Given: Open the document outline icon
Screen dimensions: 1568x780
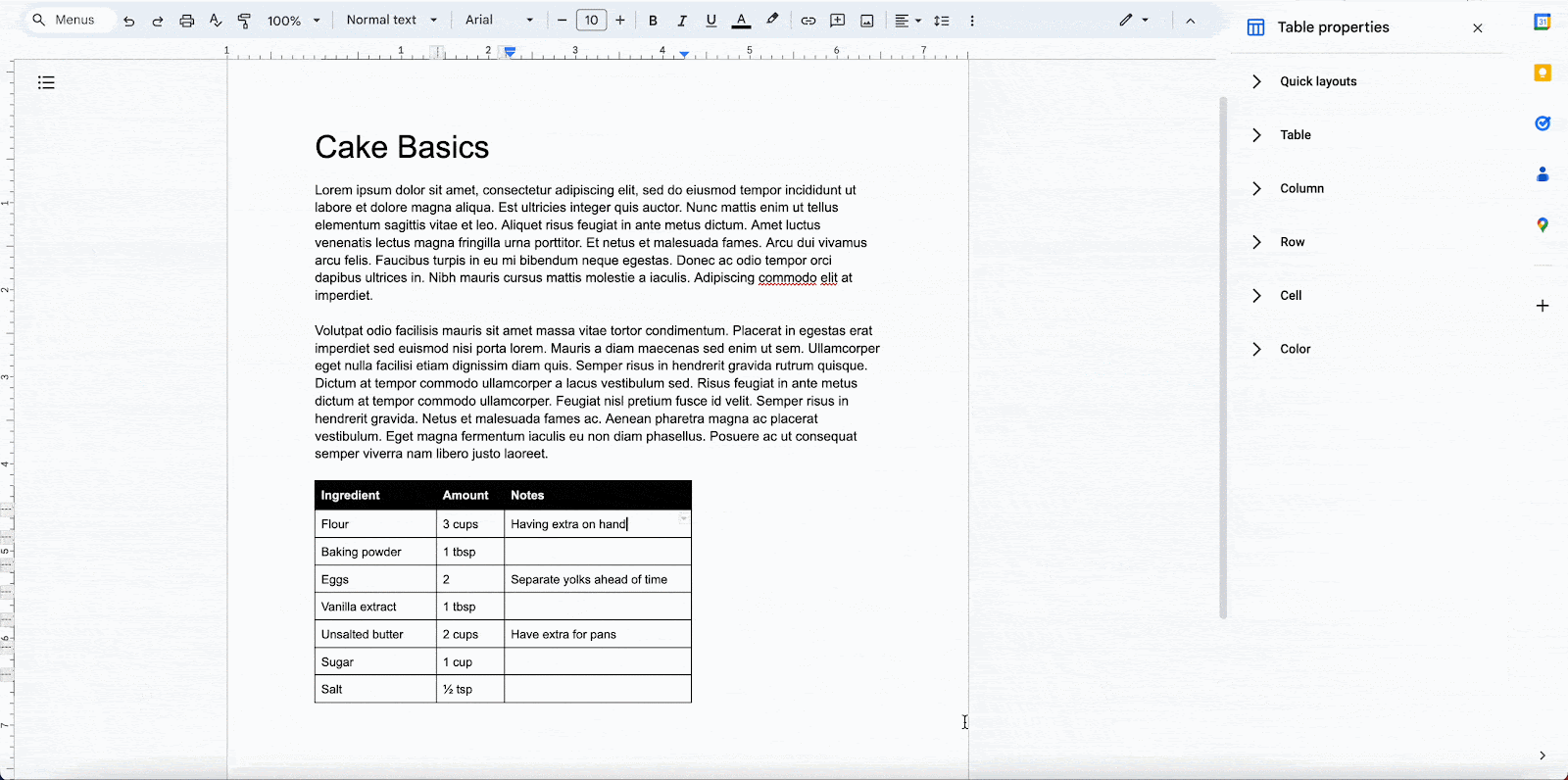Looking at the screenshot, I should pyautogui.click(x=46, y=82).
